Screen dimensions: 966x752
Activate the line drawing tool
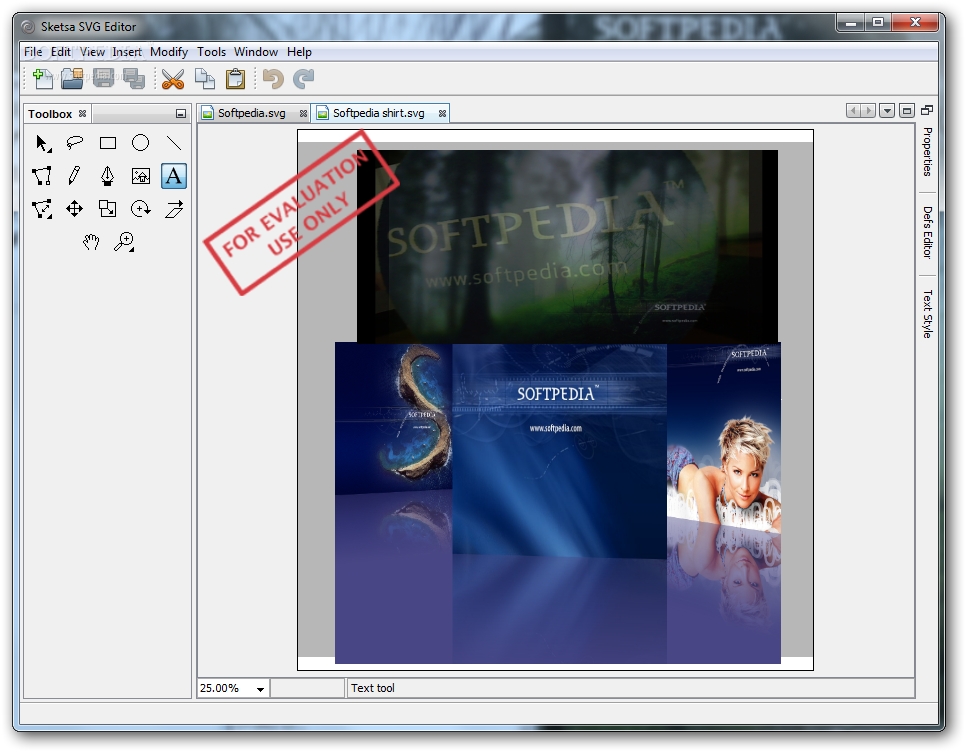pyautogui.click(x=174, y=144)
